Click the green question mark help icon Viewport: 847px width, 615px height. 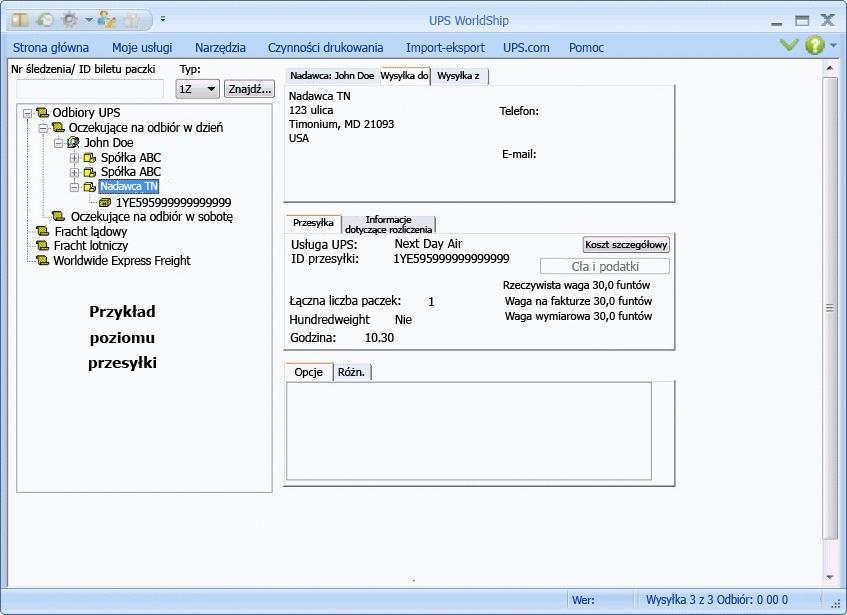pyautogui.click(x=815, y=45)
